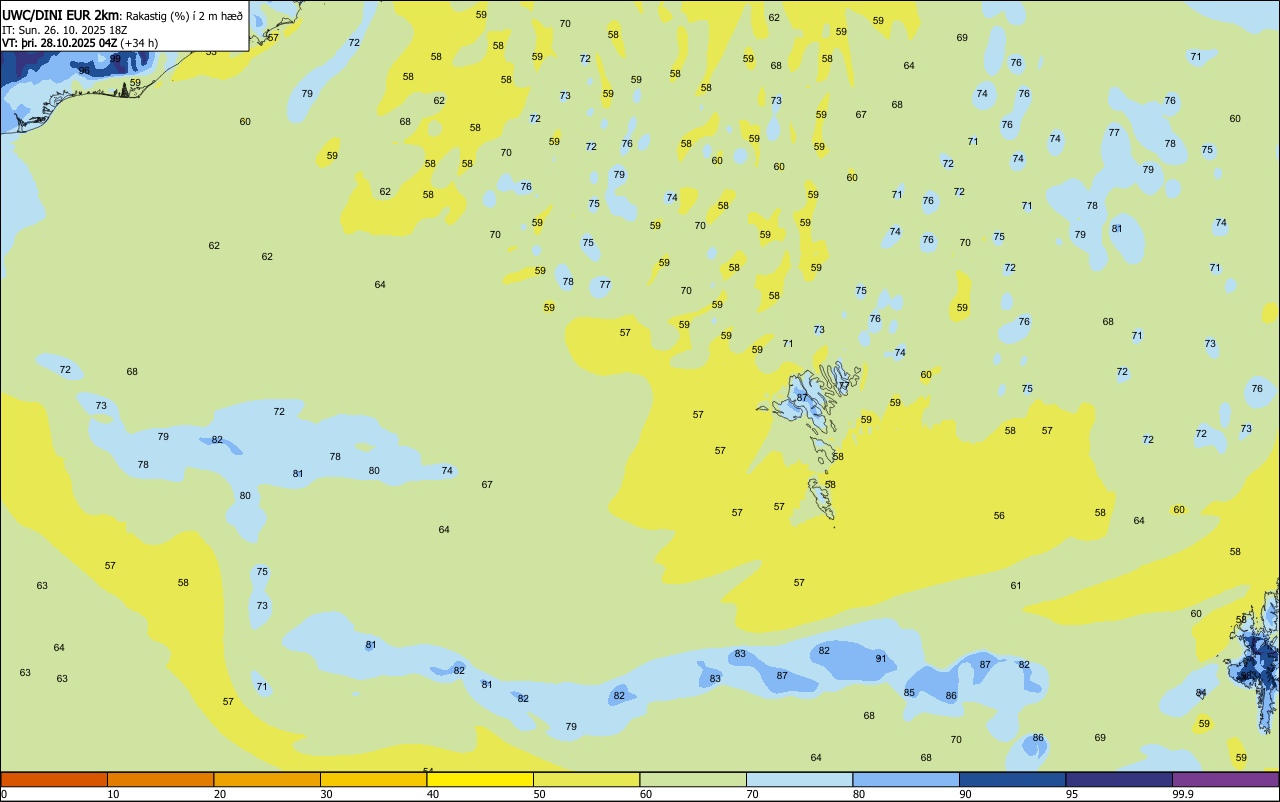The height and width of the screenshot is (802, 1280).
Task: Select the 30–40 gold legend swatch
Action: point(373,779)
